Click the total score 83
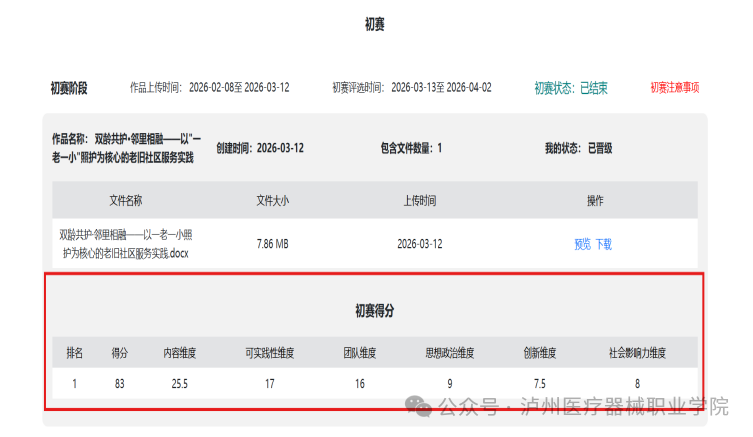The height and width of the screenshot is (437, 753). (120, 384)
